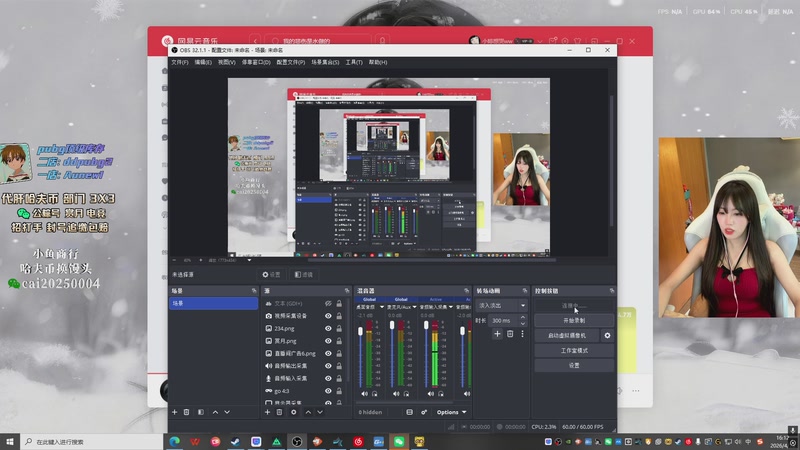Open first mixer channel name dropdown
800x450 pixels.
382,307
